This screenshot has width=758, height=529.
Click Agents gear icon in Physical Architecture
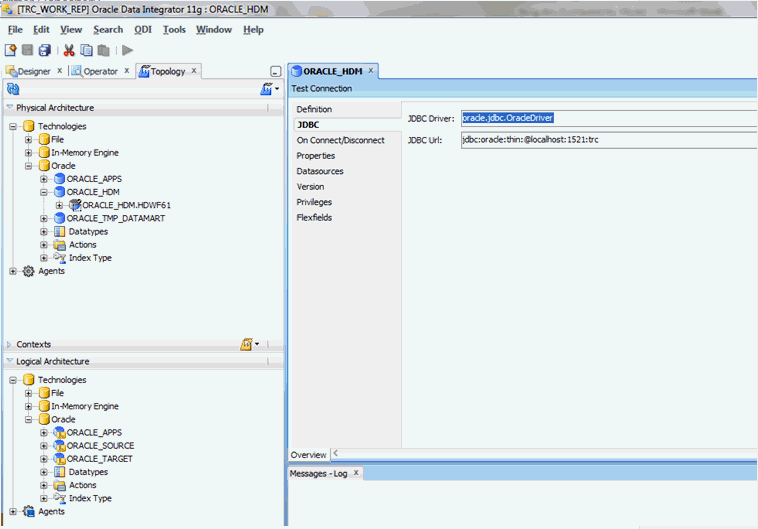point(29,271)
